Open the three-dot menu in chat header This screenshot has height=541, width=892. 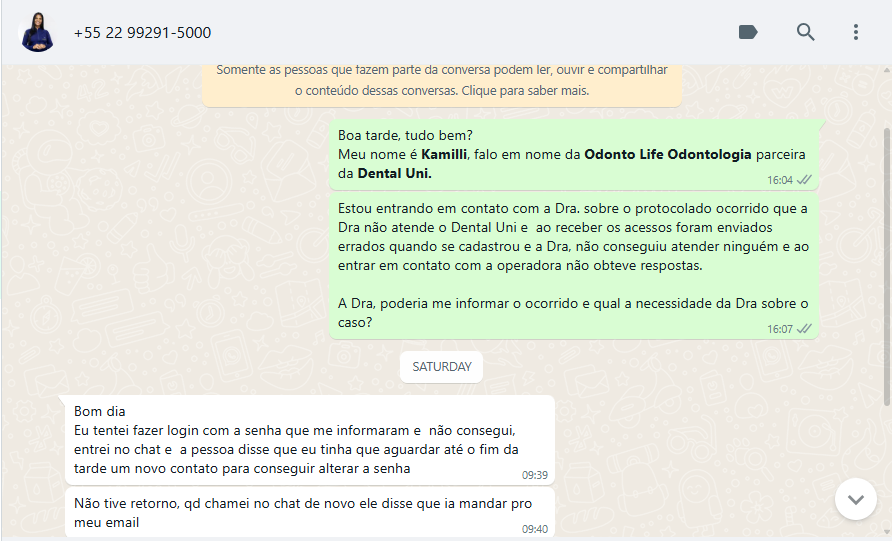(856, 32)
